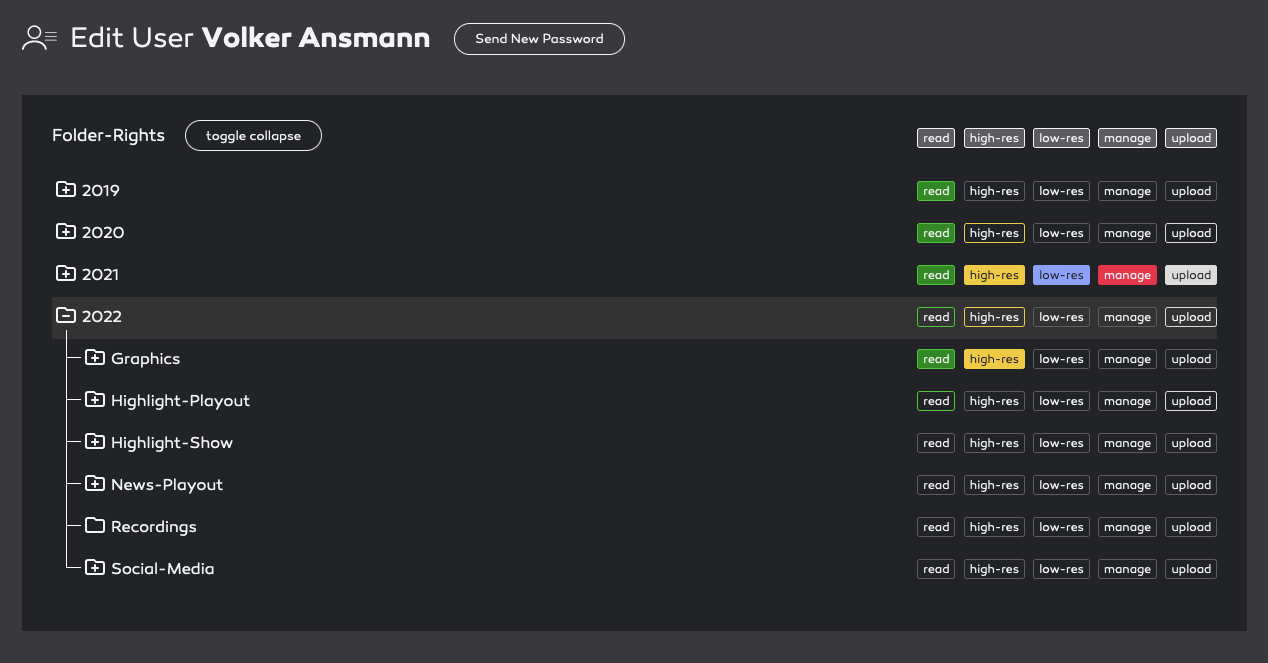This screenshot has width=1268, height=663.
Task: Expand the Graphics subfolder
Action: pos(95,357)
